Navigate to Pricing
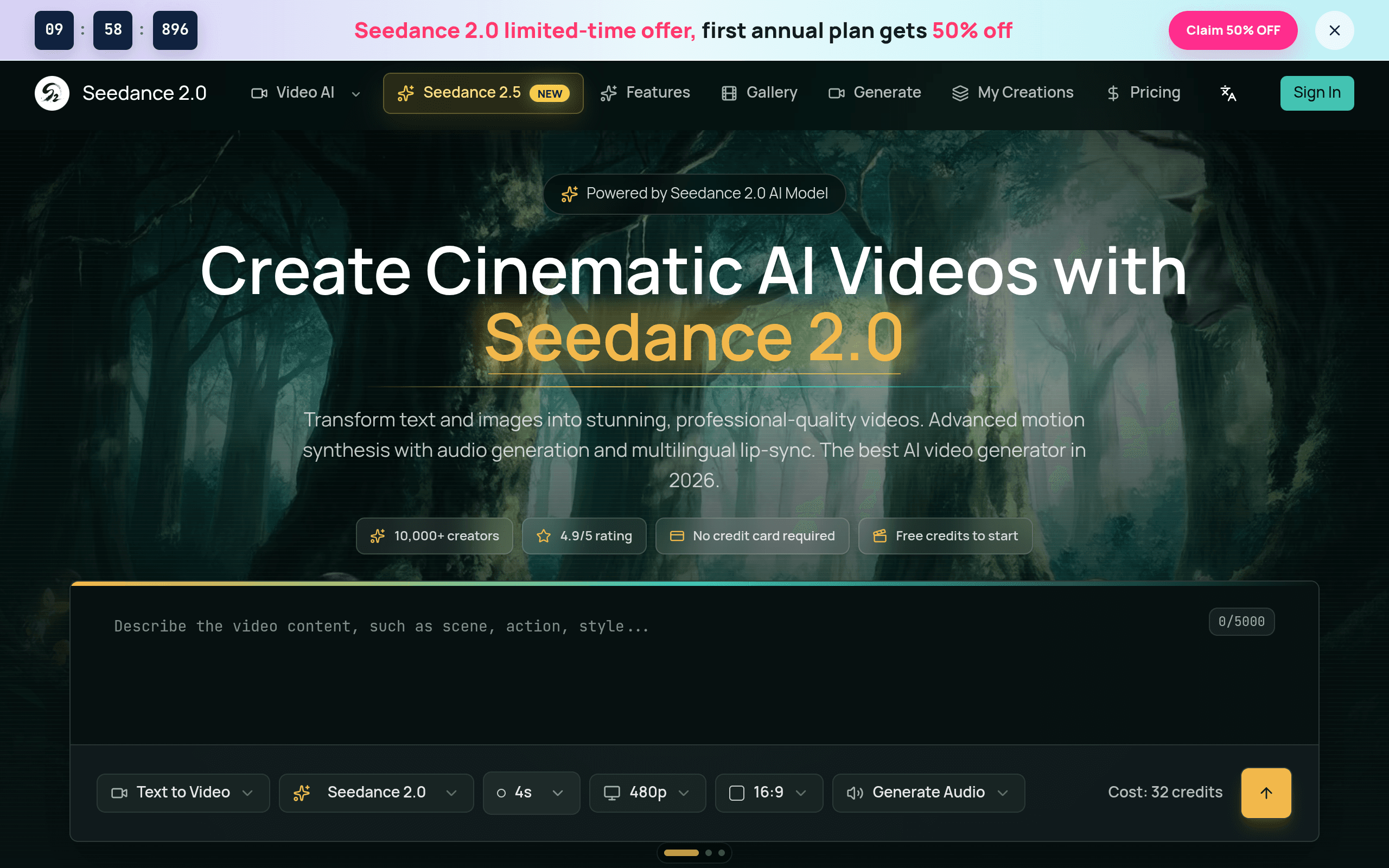 click(1143, 93)
